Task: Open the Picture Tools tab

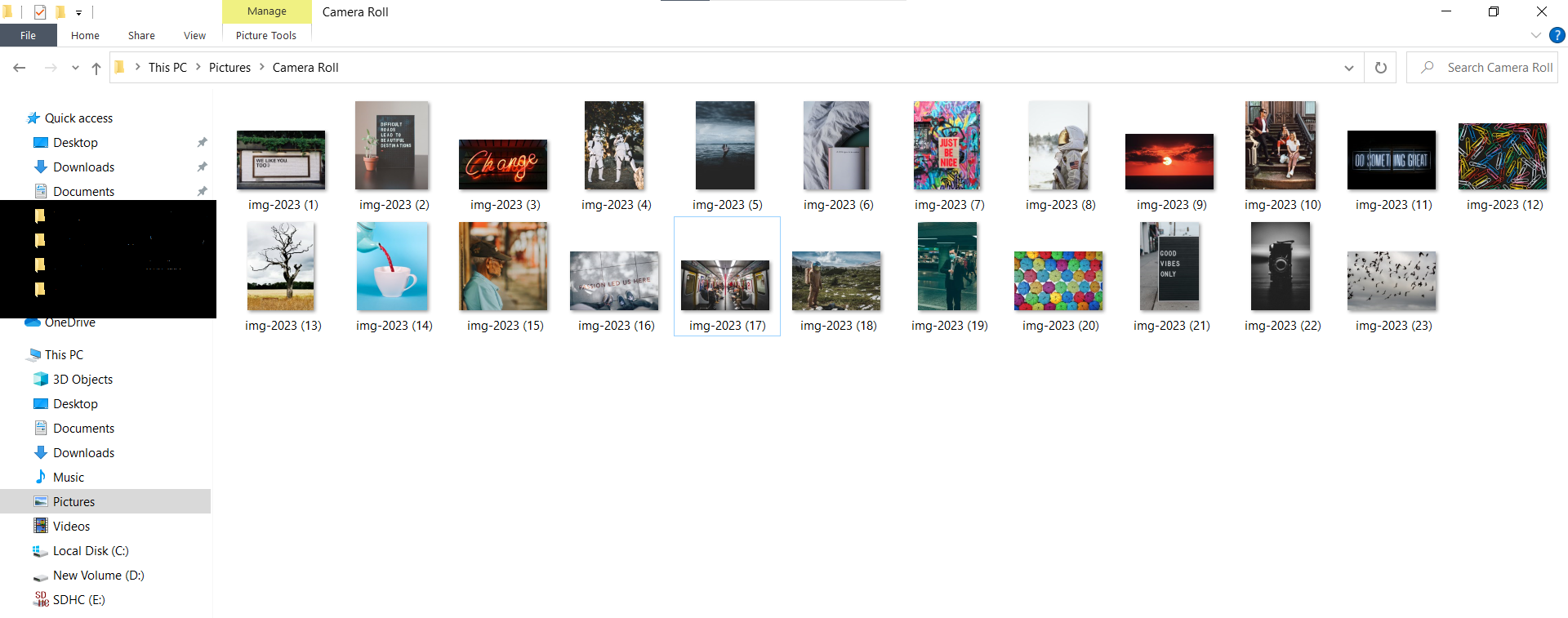Action: 266,35
